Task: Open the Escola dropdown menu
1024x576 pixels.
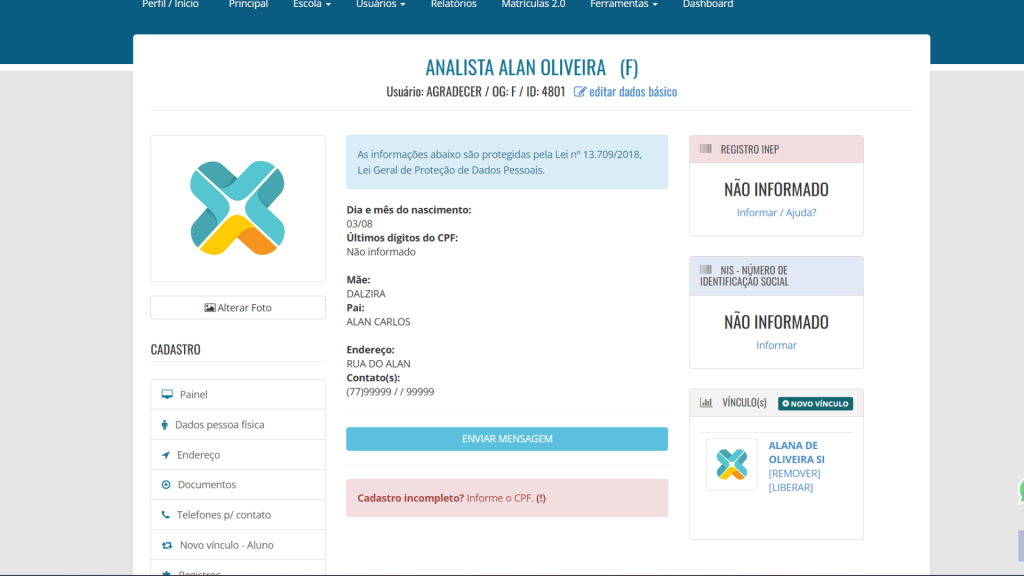Action: pyautogui.click(x=311, y=5)
